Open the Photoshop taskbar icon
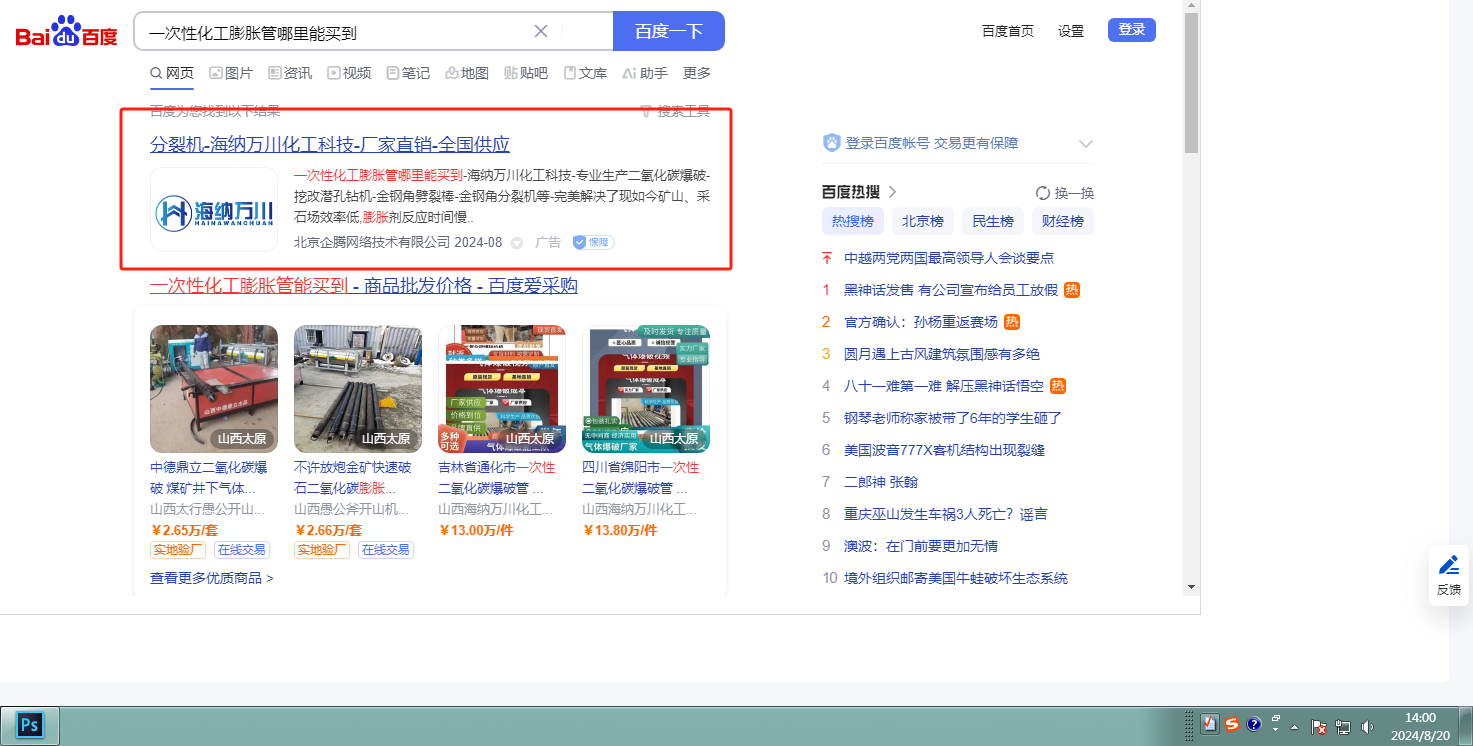This screenshot has width=1473, height=746. tap(30, 725)
